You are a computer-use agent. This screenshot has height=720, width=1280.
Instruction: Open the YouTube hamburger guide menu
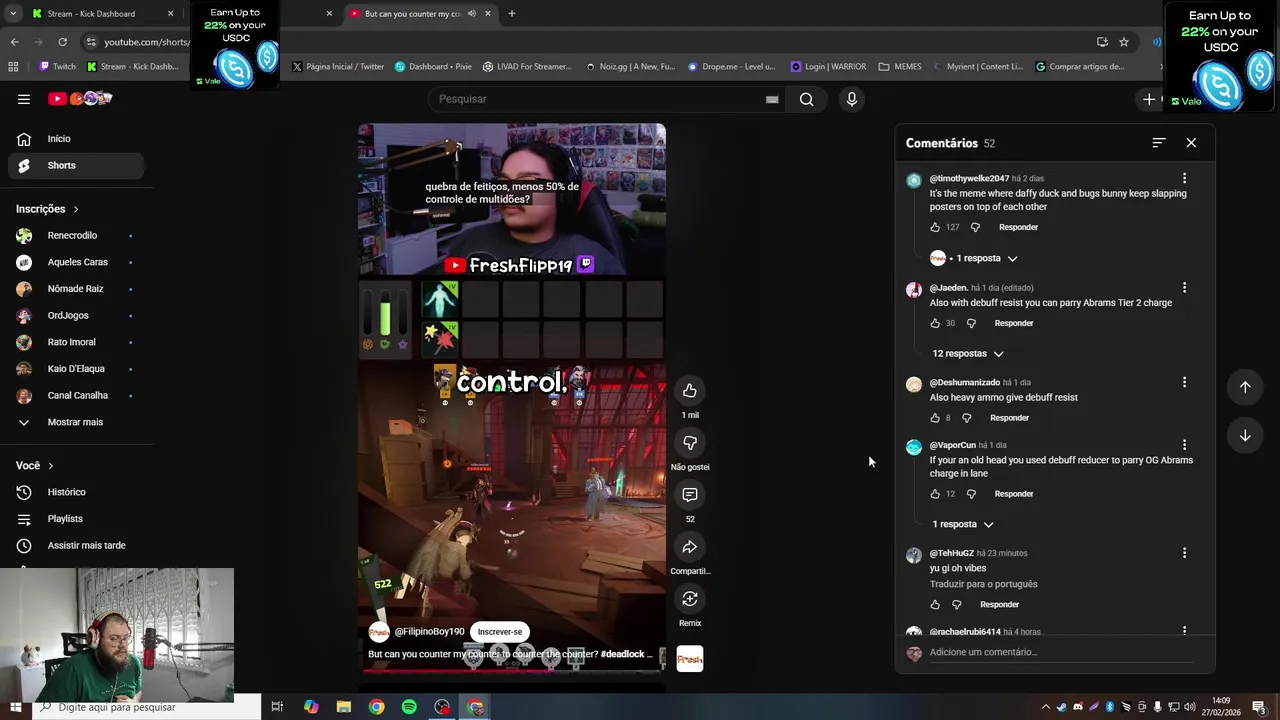(24, 99)
